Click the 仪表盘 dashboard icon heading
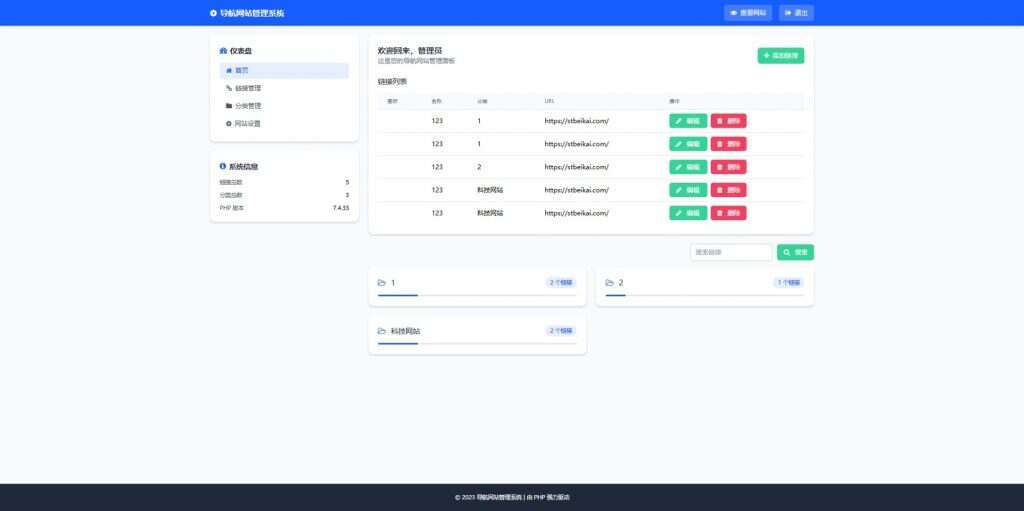 [223, 51]
